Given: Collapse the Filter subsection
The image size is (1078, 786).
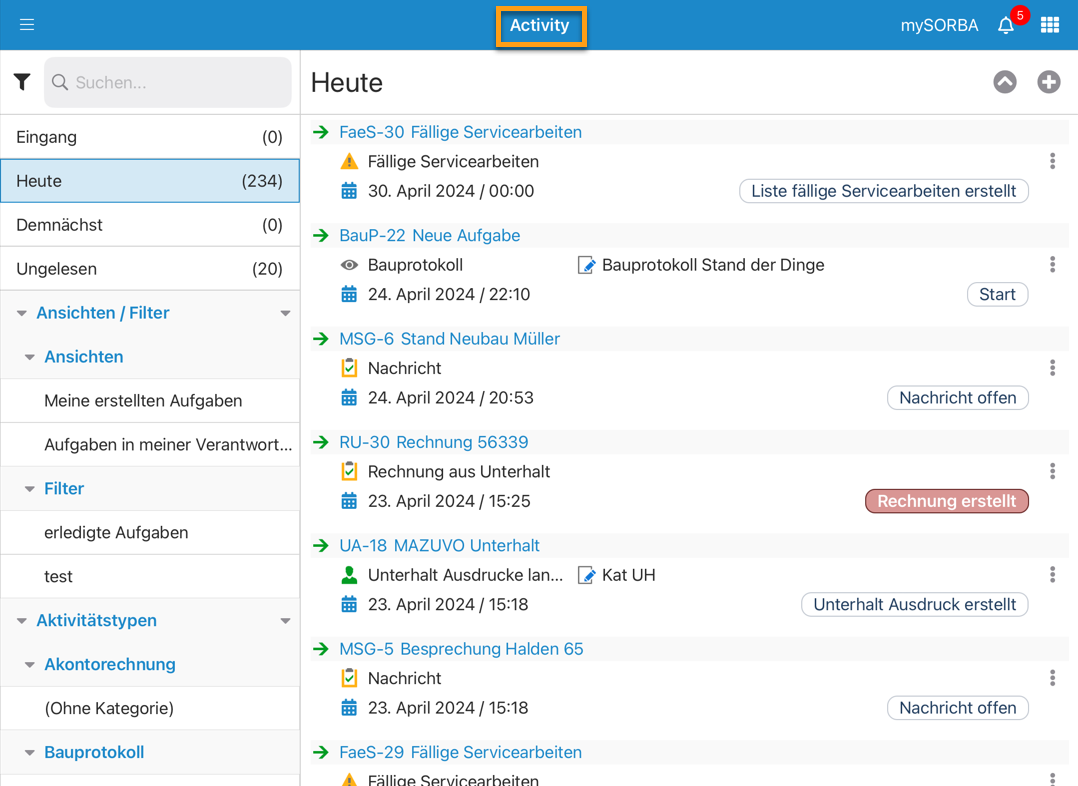Looking at the screenshot, I should tap(30, 489).
